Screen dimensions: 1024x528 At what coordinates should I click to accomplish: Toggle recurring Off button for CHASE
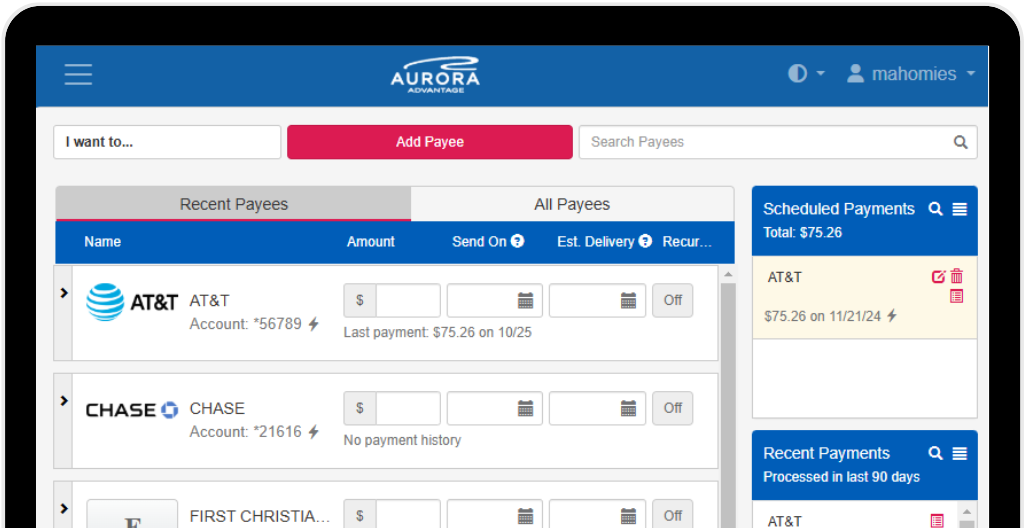[672, 408]
